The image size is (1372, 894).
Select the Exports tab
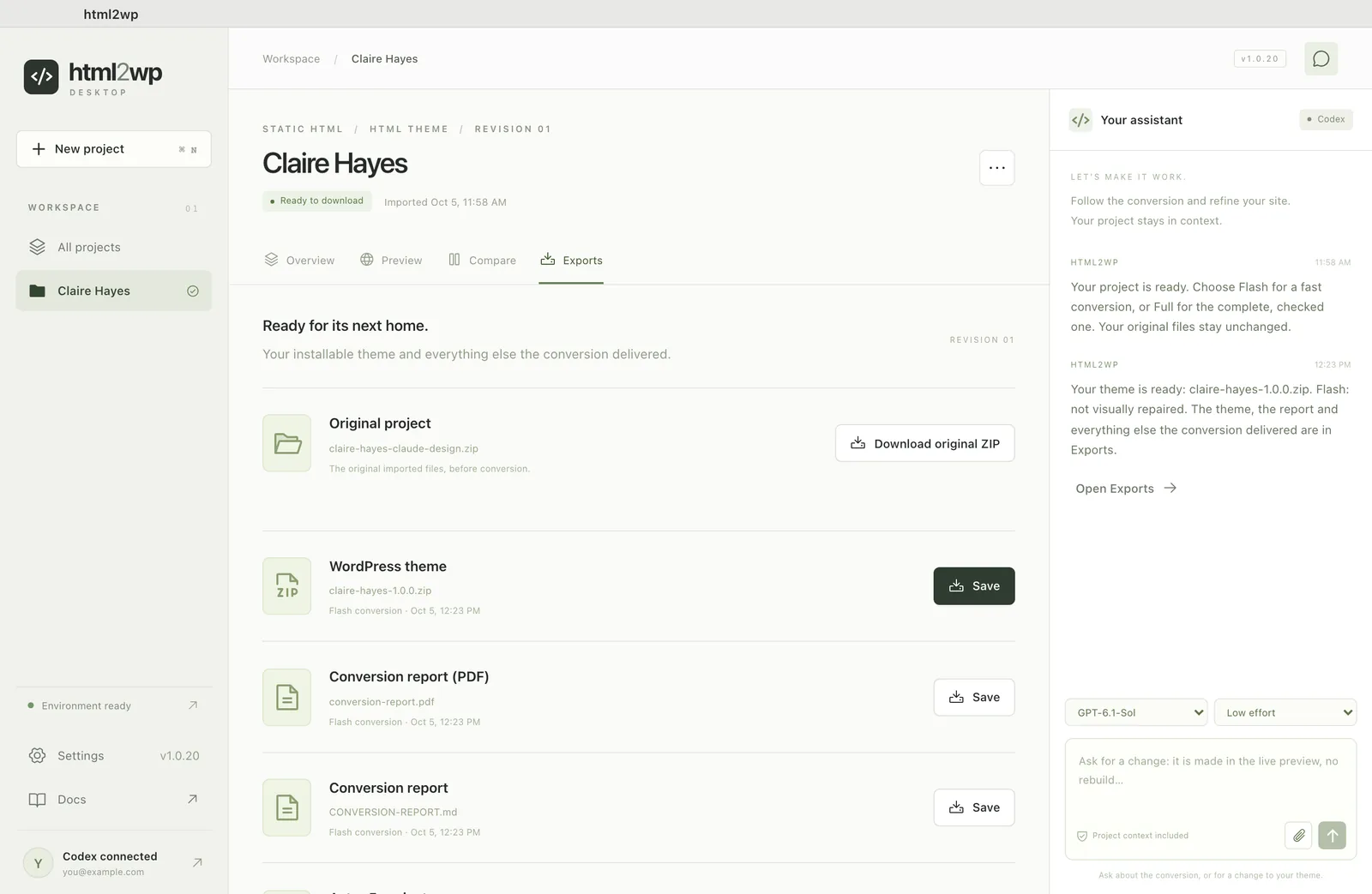[571, 261]
